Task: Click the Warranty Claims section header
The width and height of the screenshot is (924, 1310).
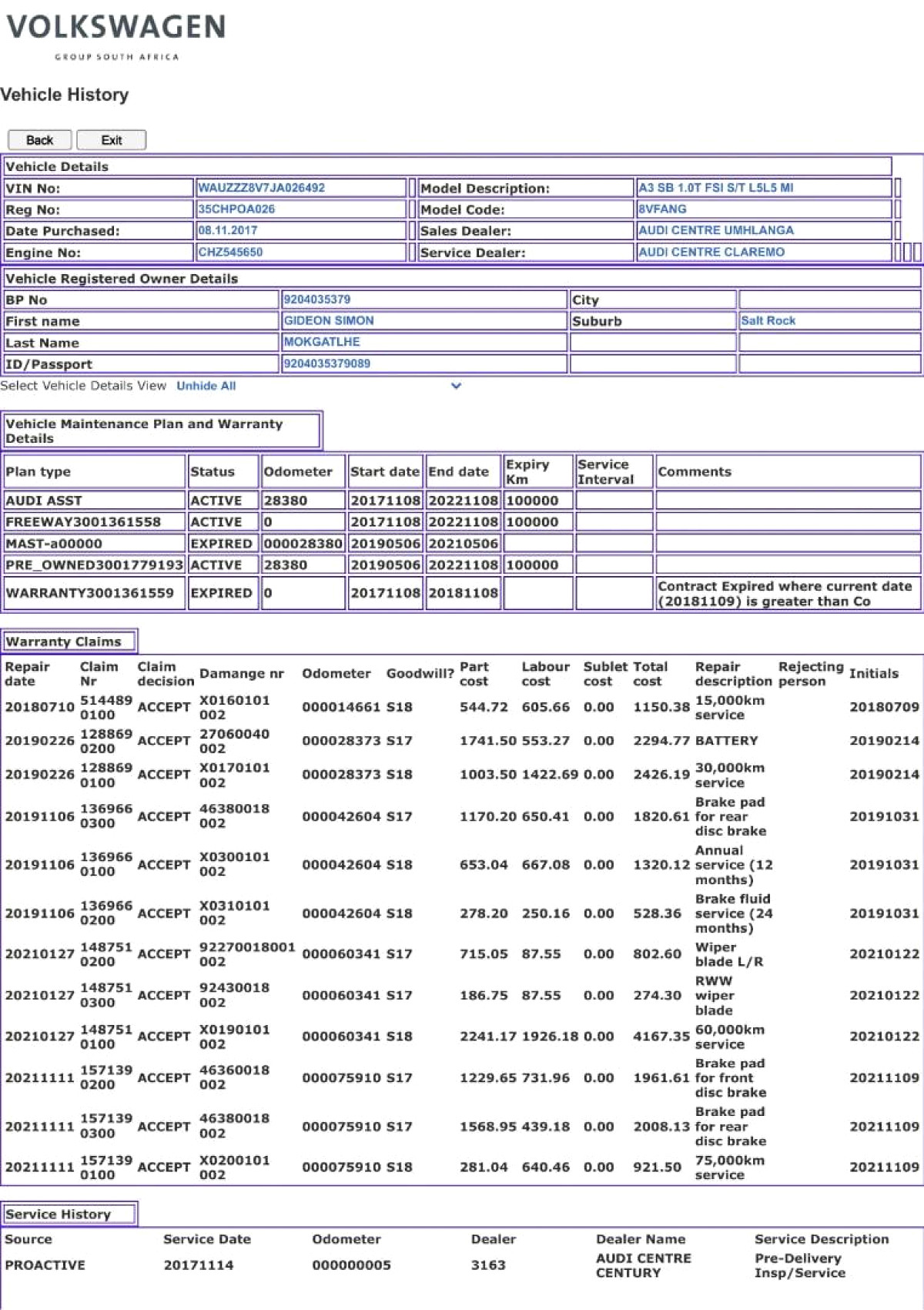Action: (x=69, y=642)
